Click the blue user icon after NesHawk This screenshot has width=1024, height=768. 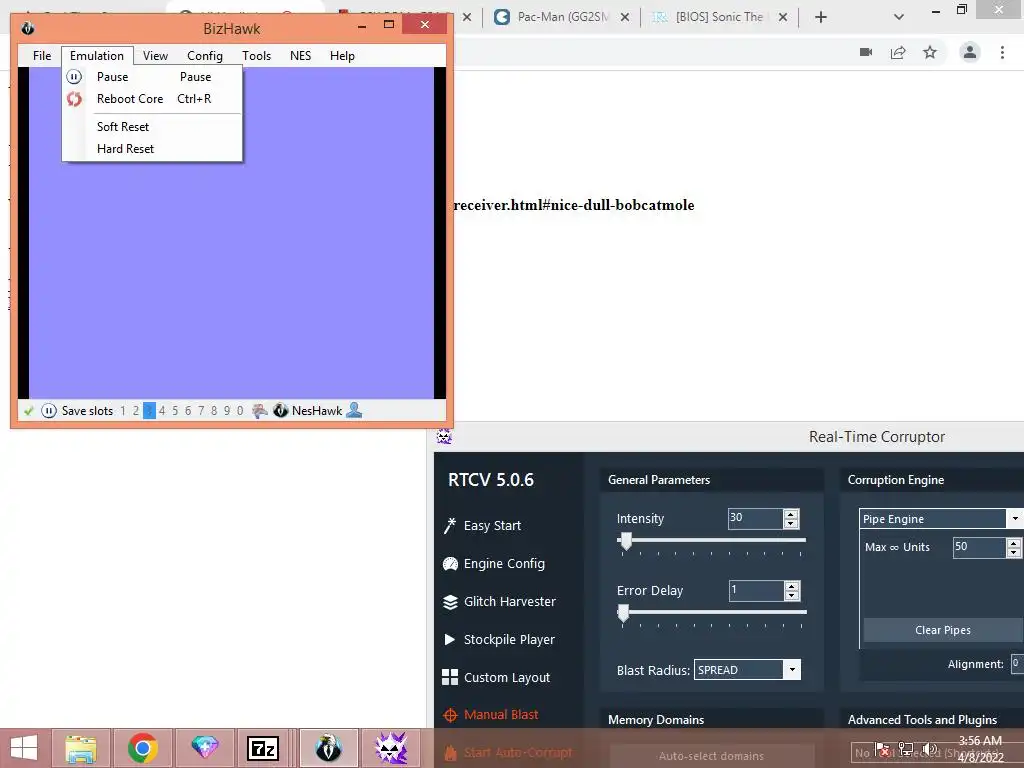[354, 410]
